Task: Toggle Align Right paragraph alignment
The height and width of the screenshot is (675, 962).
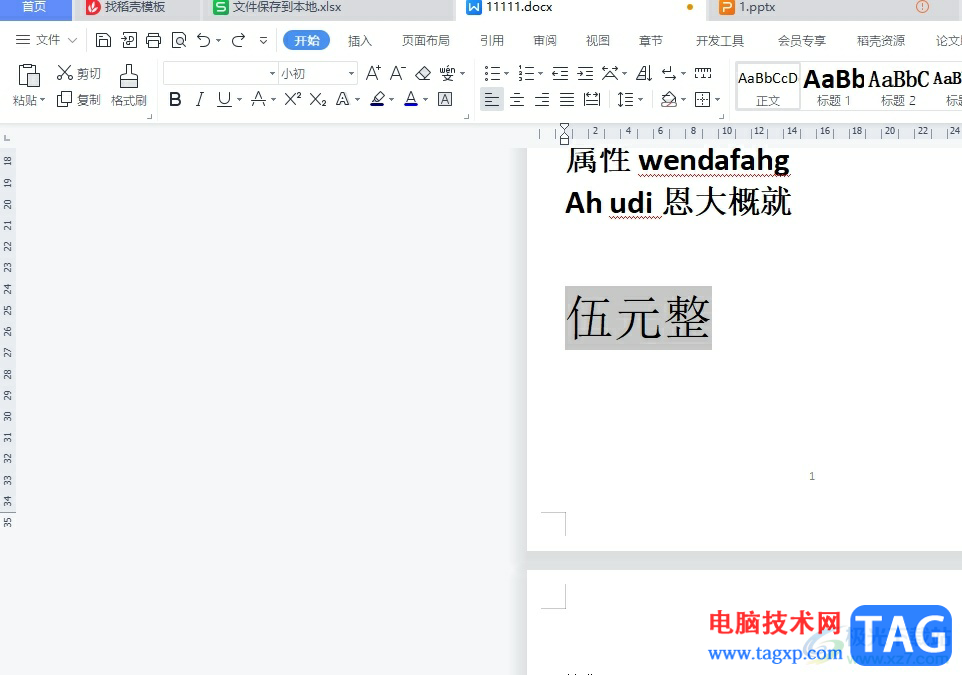Action: pyautogui.click(x=542, y=99)
